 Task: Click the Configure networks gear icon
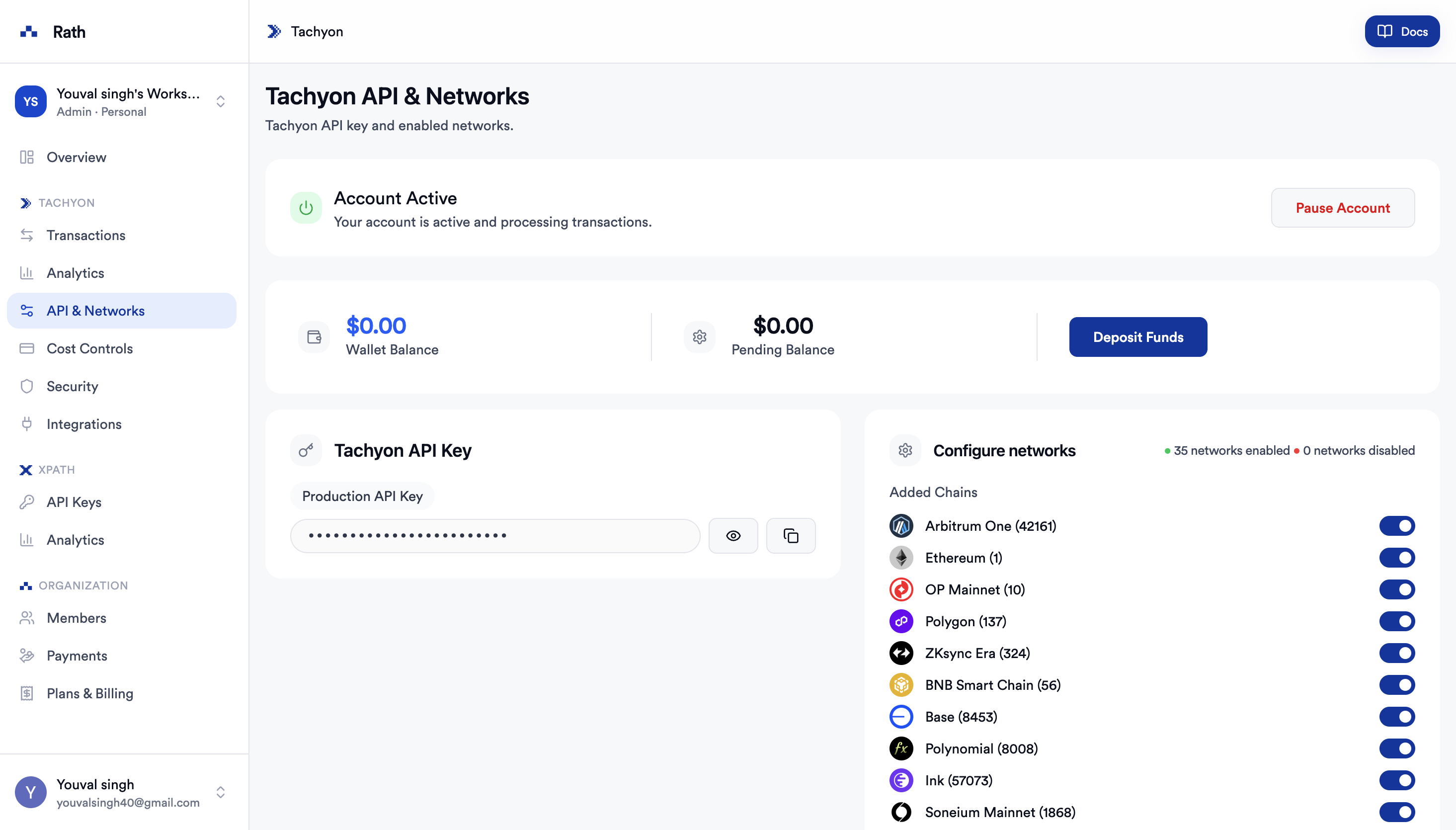(x=905, y=450)
